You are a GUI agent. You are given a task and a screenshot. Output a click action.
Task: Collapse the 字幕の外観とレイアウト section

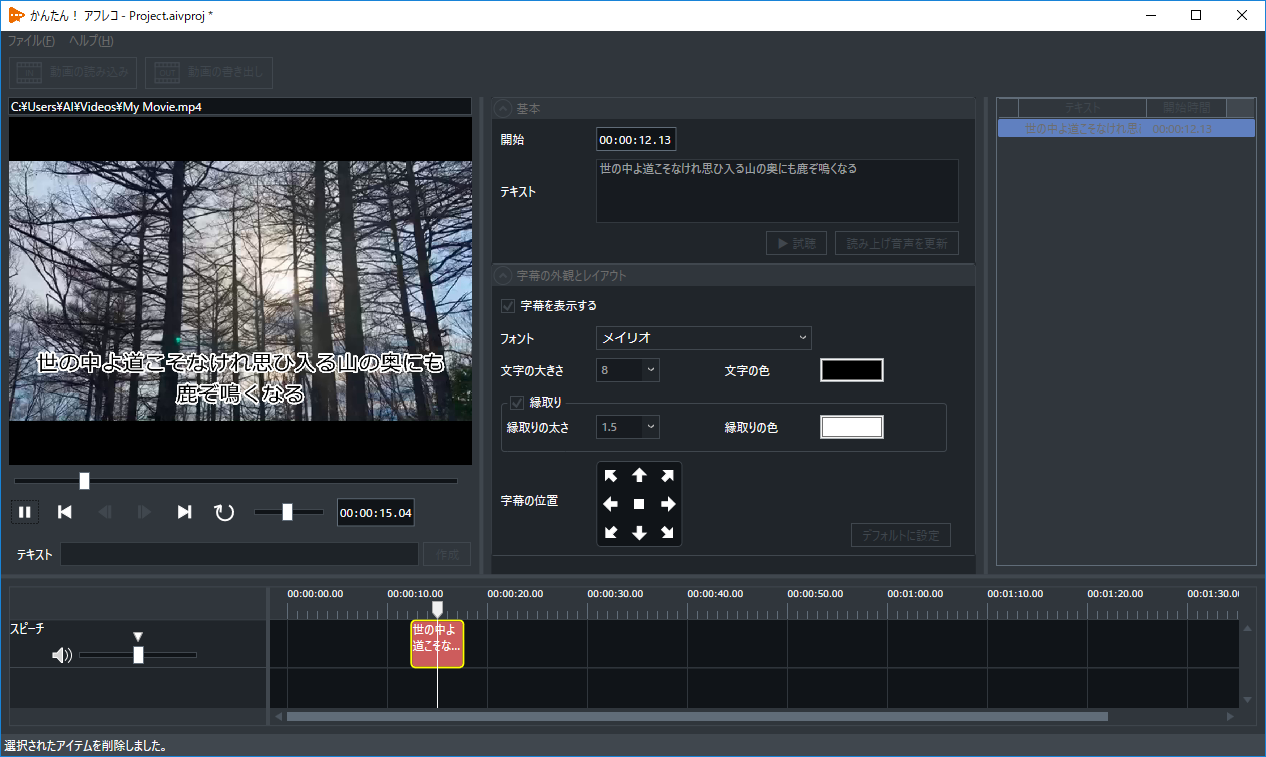click(x=503, y=275)
